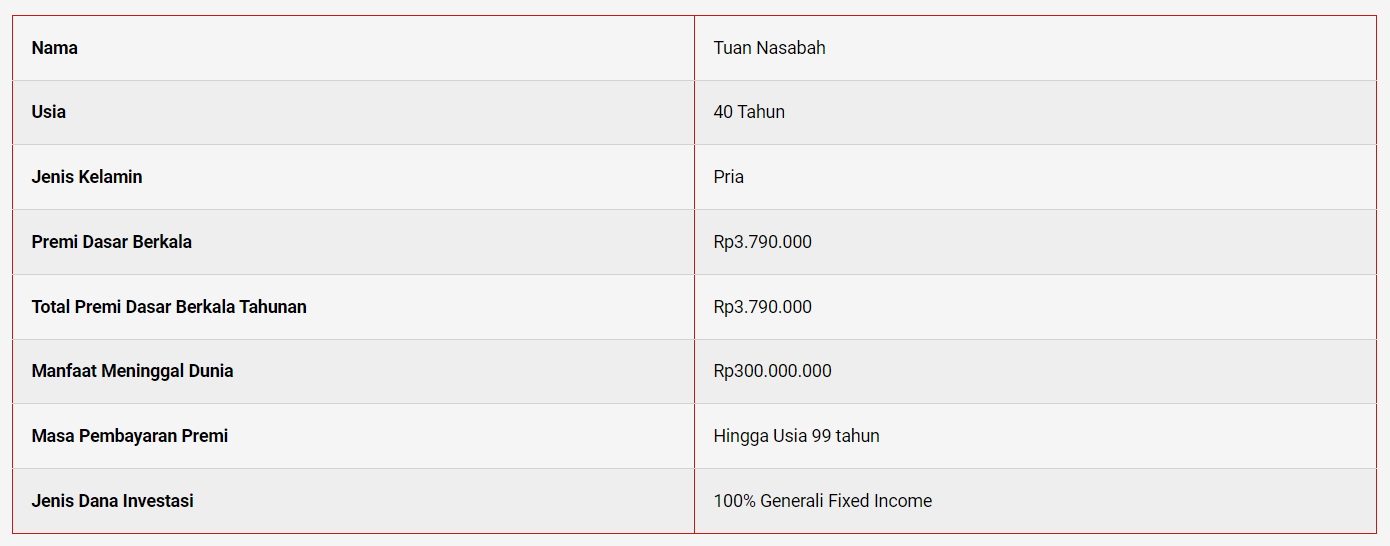
Task: Select the Rp300.000.000 benefit value
Action: [772, 371]
